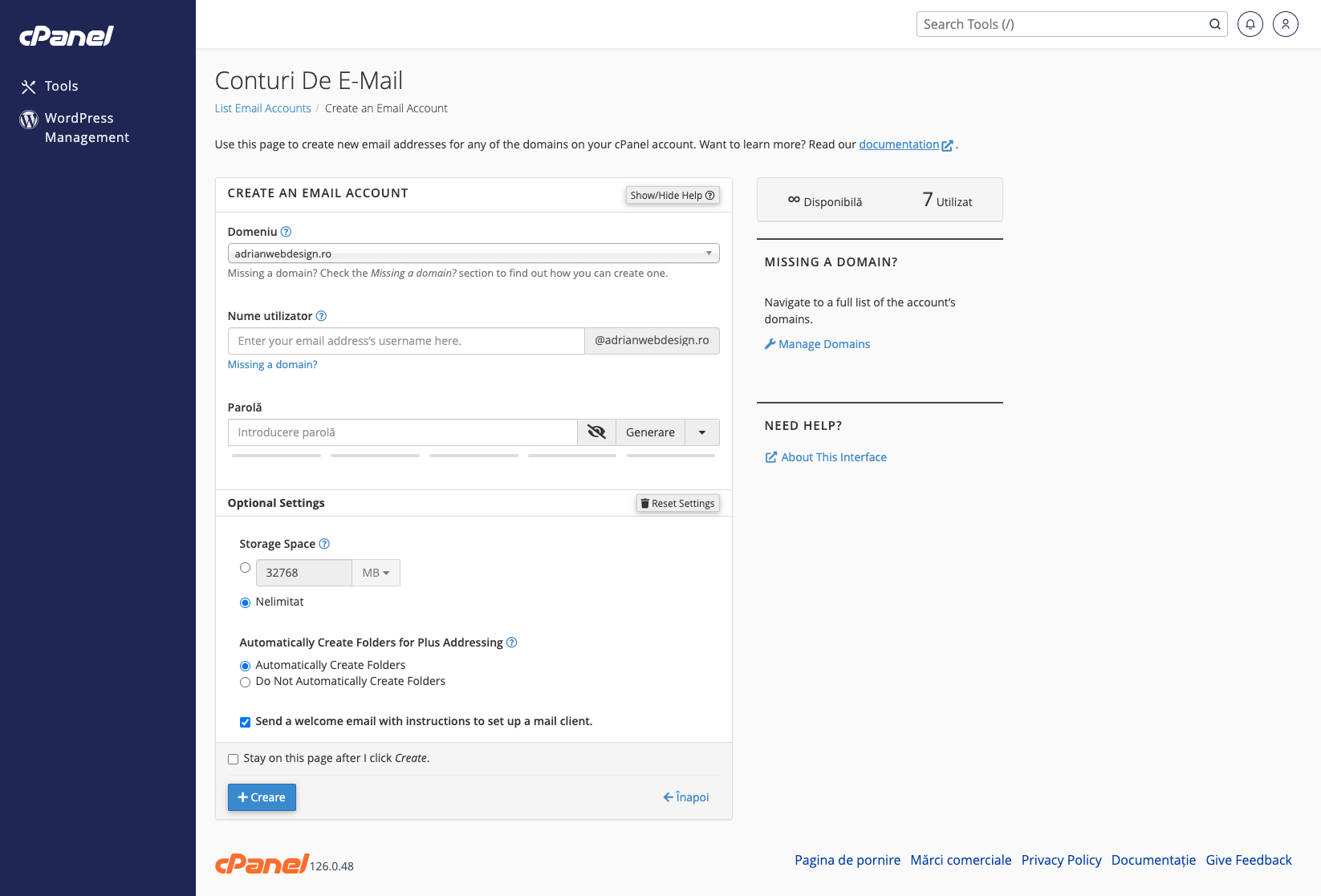This screenshot has height=896, width=1321.
Task: Open the Domeniu dropdown adrianwebdesign.ro
Action: click(x=474, y=253)
